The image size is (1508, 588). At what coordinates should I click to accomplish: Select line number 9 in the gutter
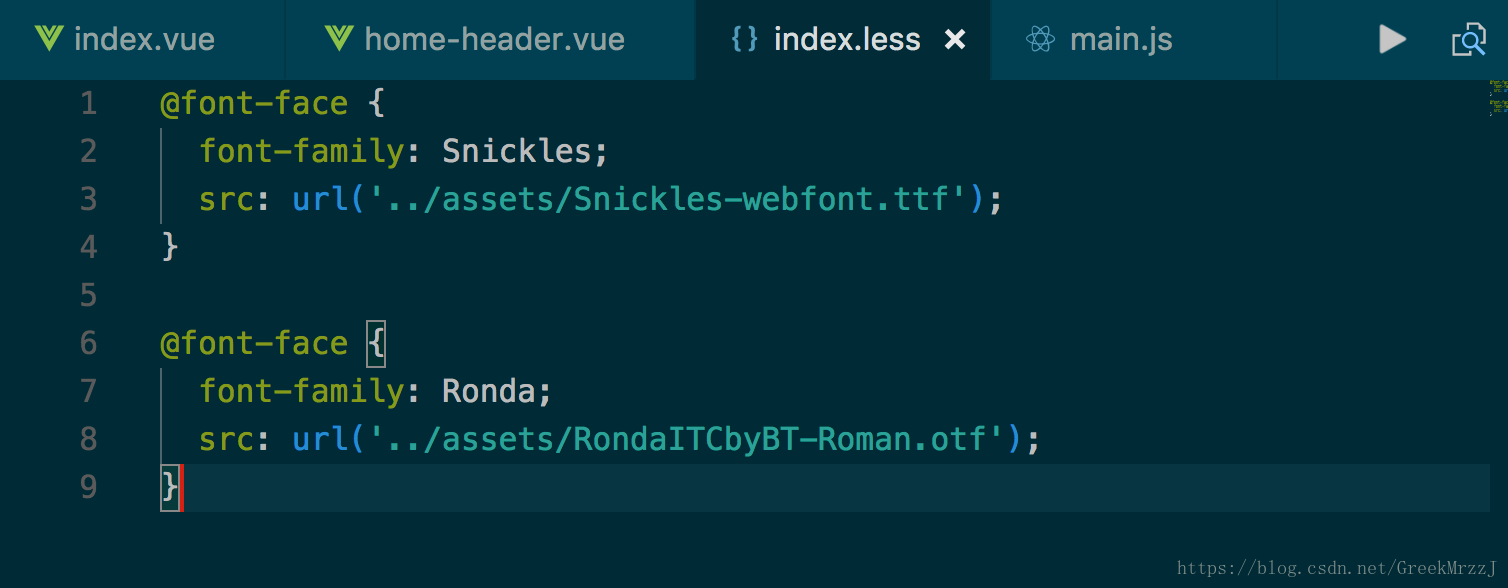(x=89, y=487)
